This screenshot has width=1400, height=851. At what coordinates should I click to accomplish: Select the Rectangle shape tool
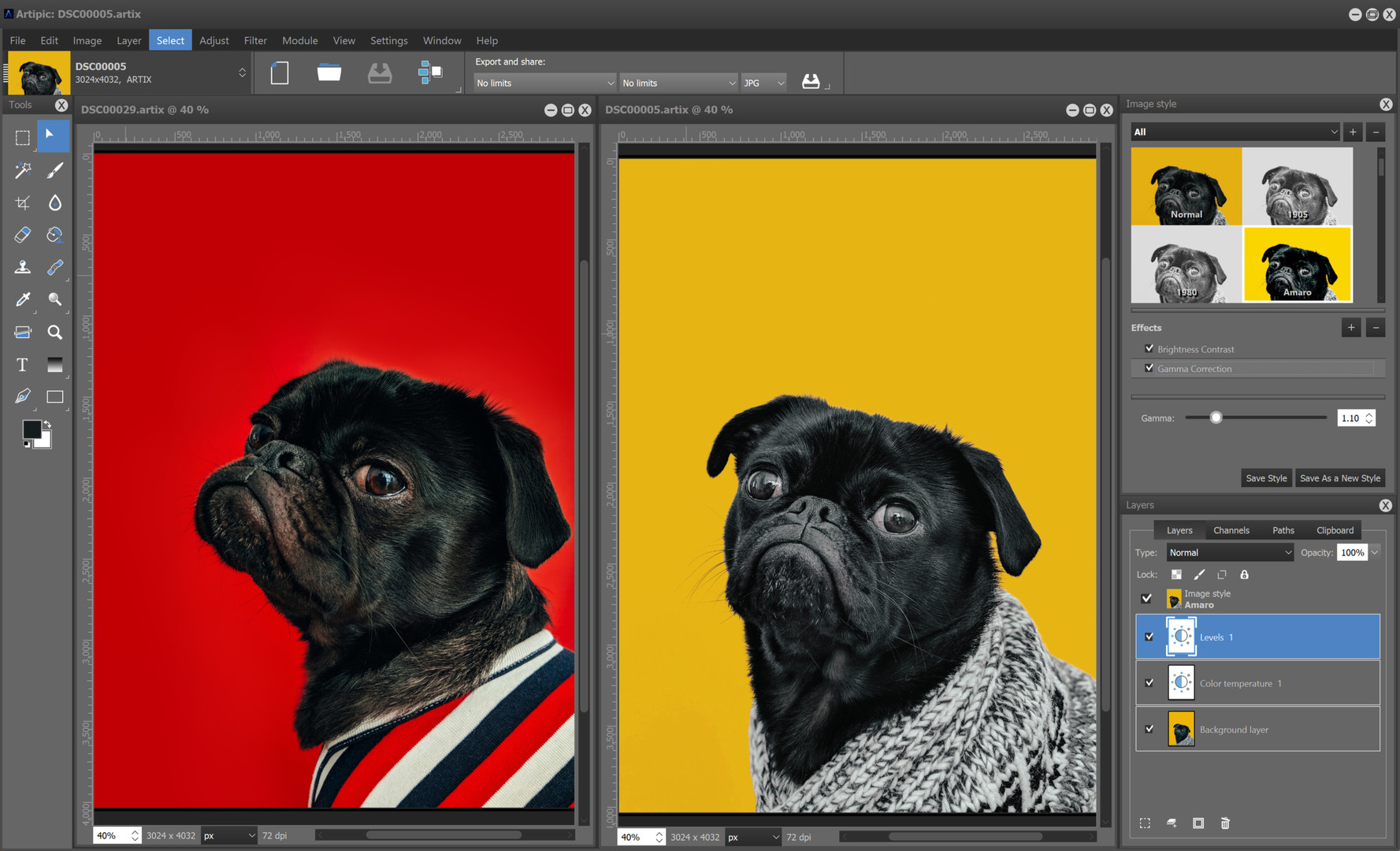(x=54, y=396)
